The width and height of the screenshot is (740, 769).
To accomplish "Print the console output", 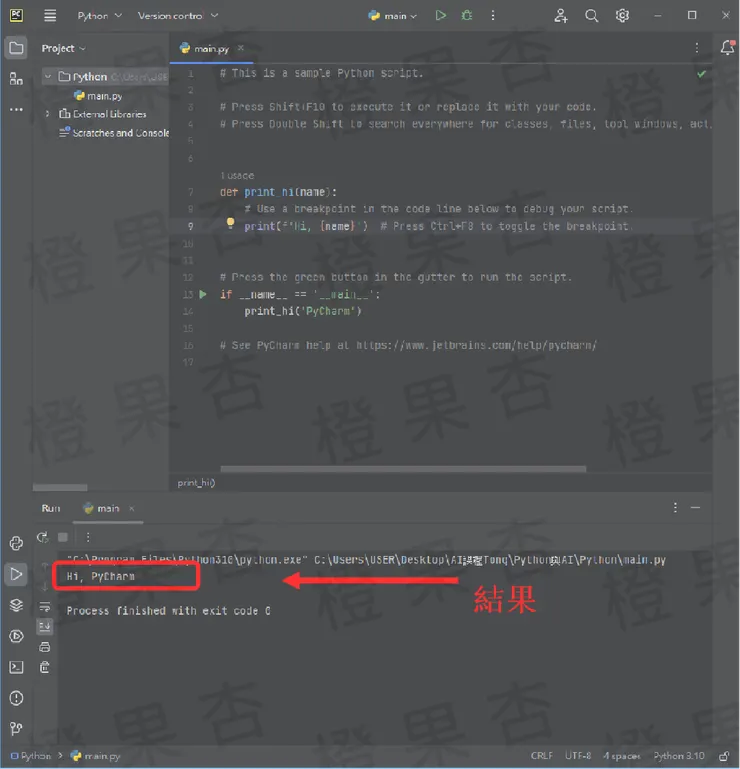I will coord(45,647).
